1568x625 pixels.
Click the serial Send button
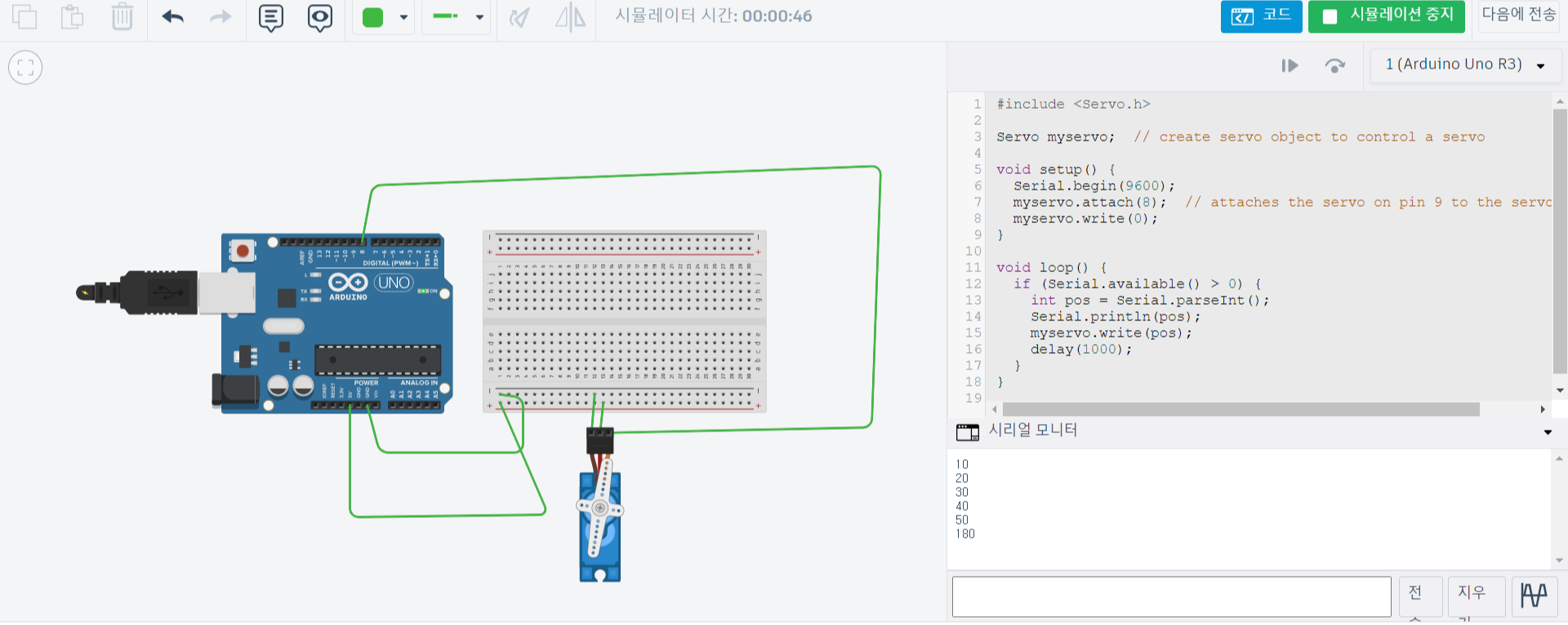(x=1420, y=597)
